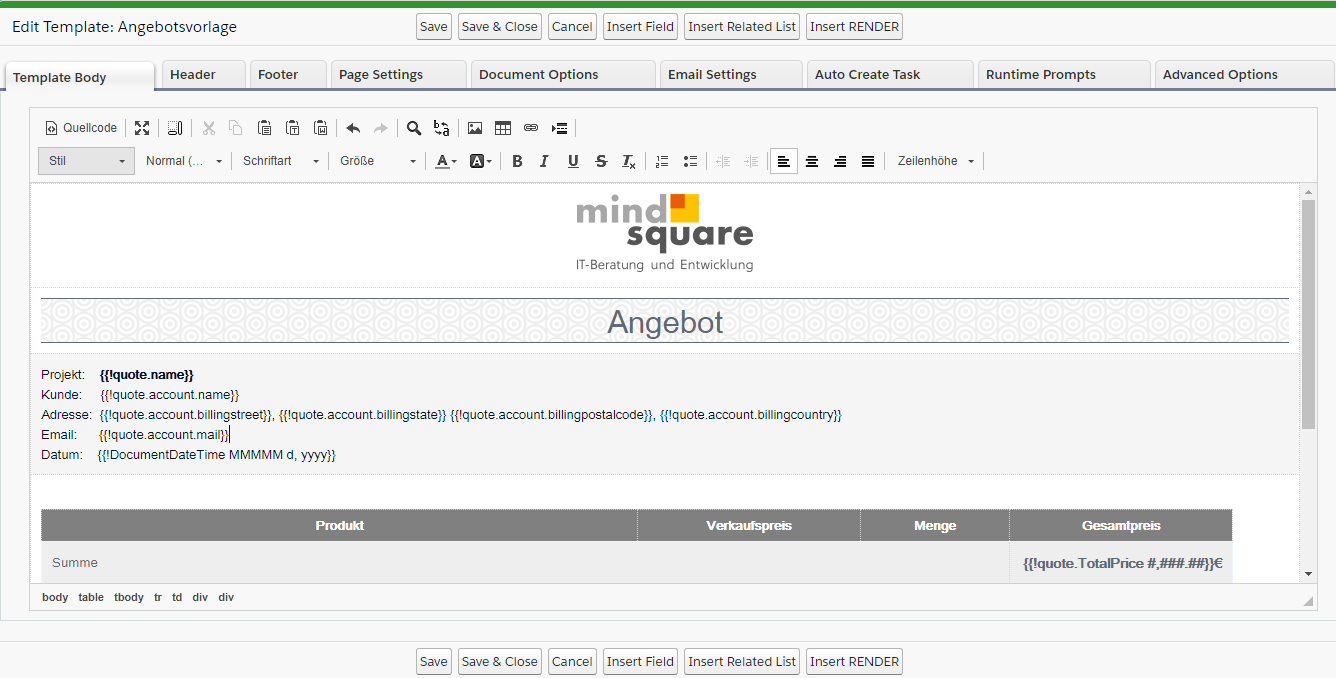Click Save in the top button bar
Viewport: 1336px width, 678px height.
434,27
